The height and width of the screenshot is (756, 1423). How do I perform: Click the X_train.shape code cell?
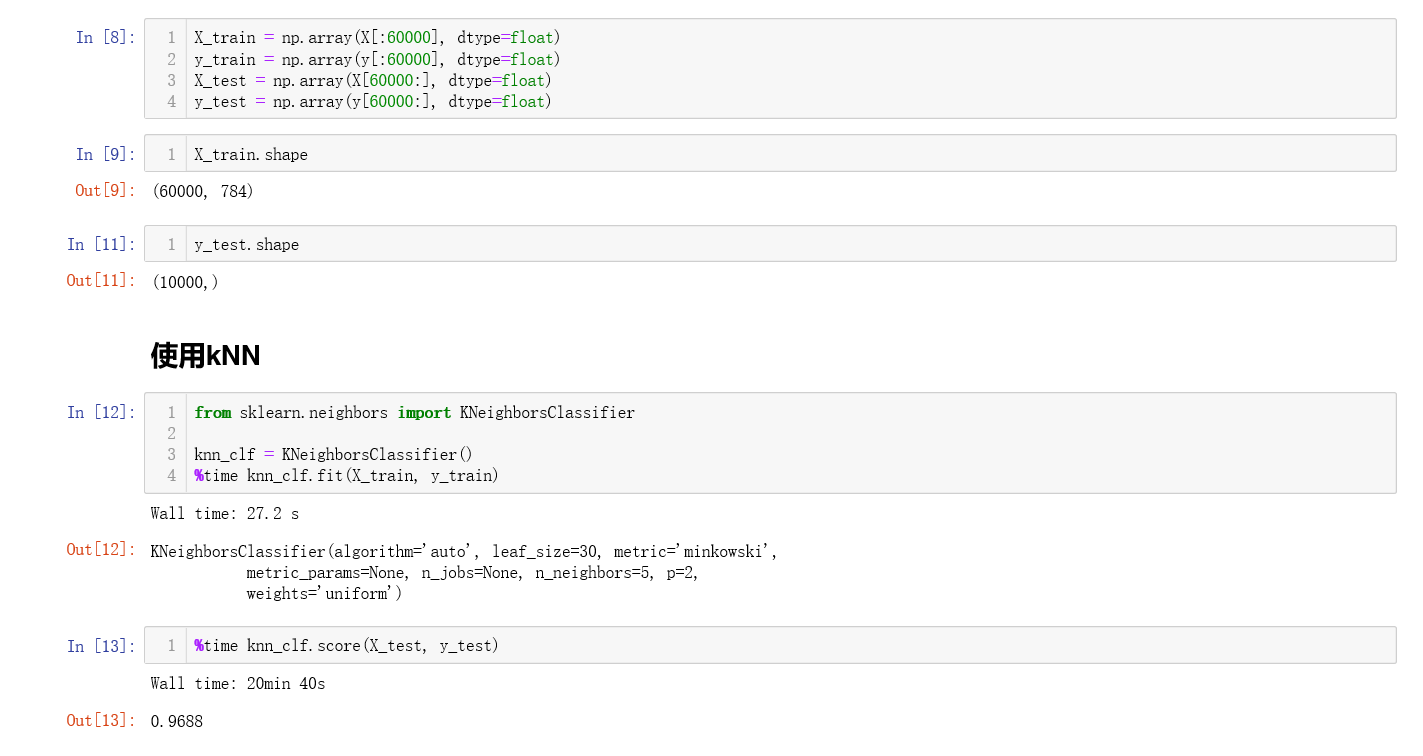click(x=770, y=154)
